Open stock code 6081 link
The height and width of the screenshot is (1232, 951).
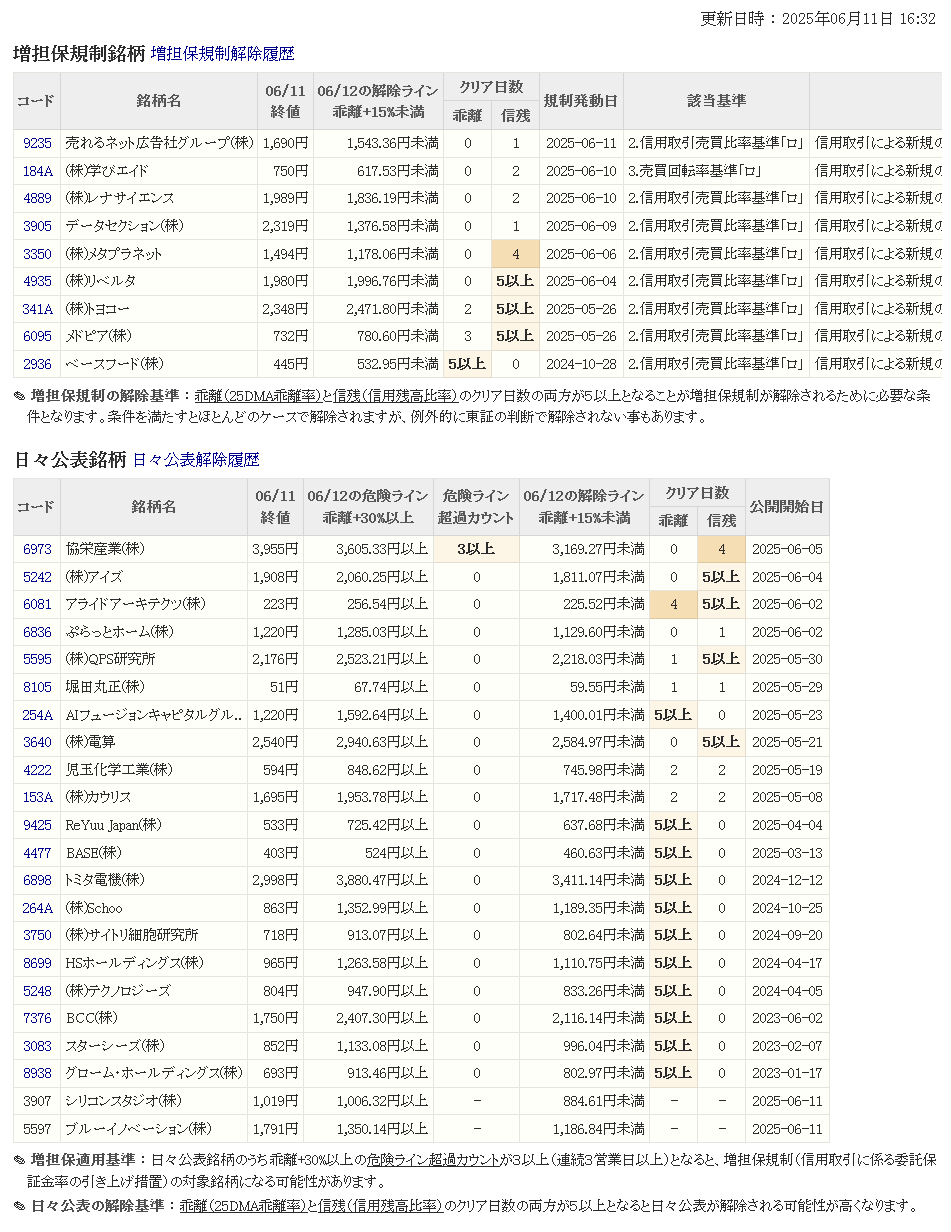(37, 604)
